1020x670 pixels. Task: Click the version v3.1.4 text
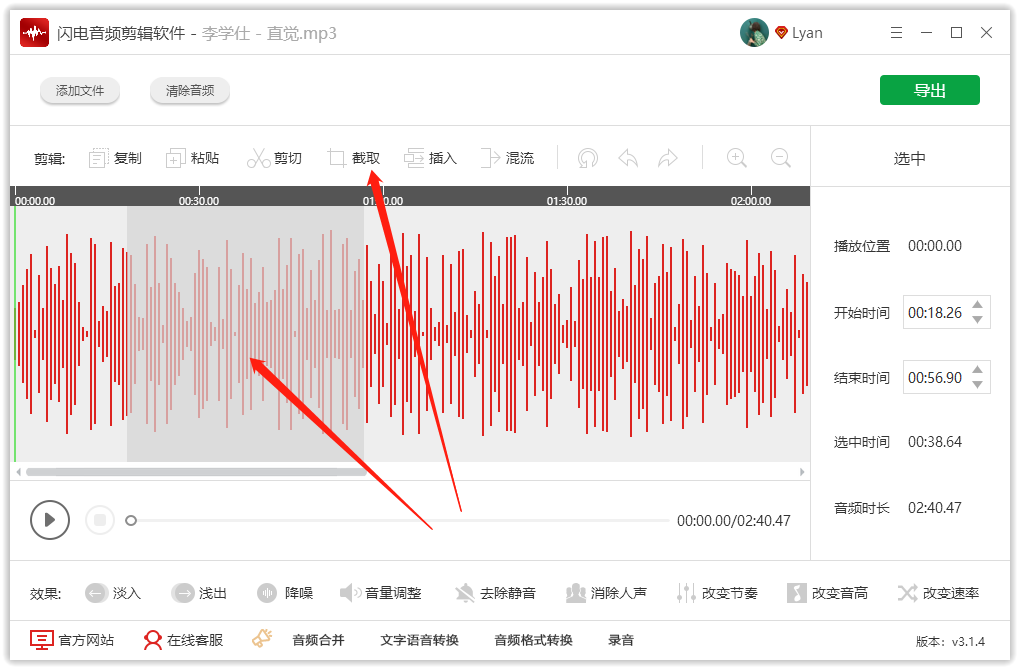(950, 641)
